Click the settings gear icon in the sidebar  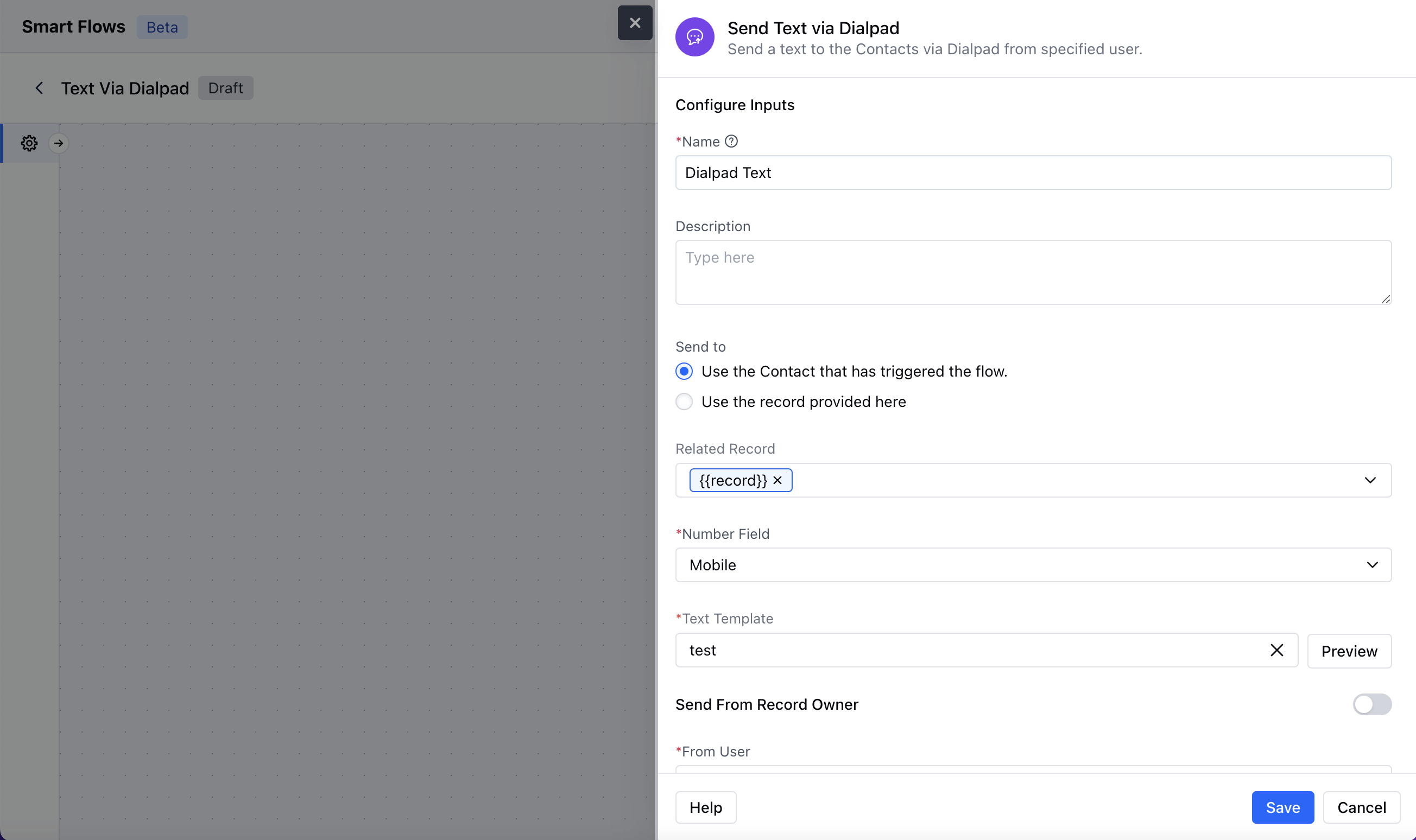coord(29,143)
